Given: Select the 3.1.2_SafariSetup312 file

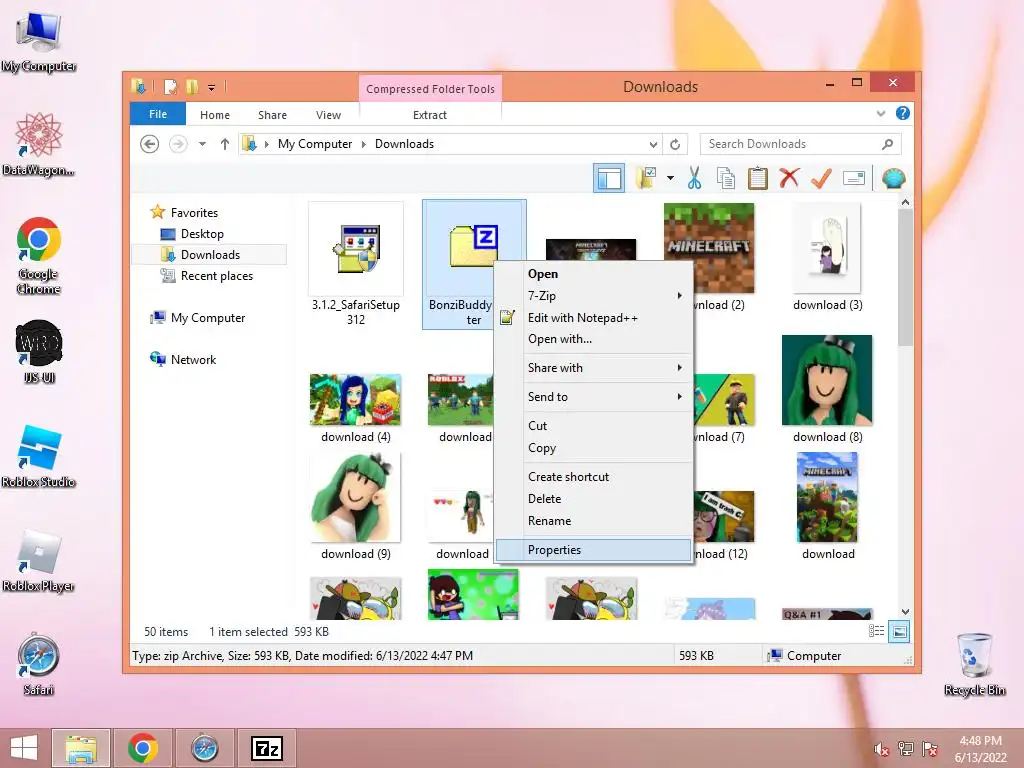Looking at the screenshot, I should point(356,265).
